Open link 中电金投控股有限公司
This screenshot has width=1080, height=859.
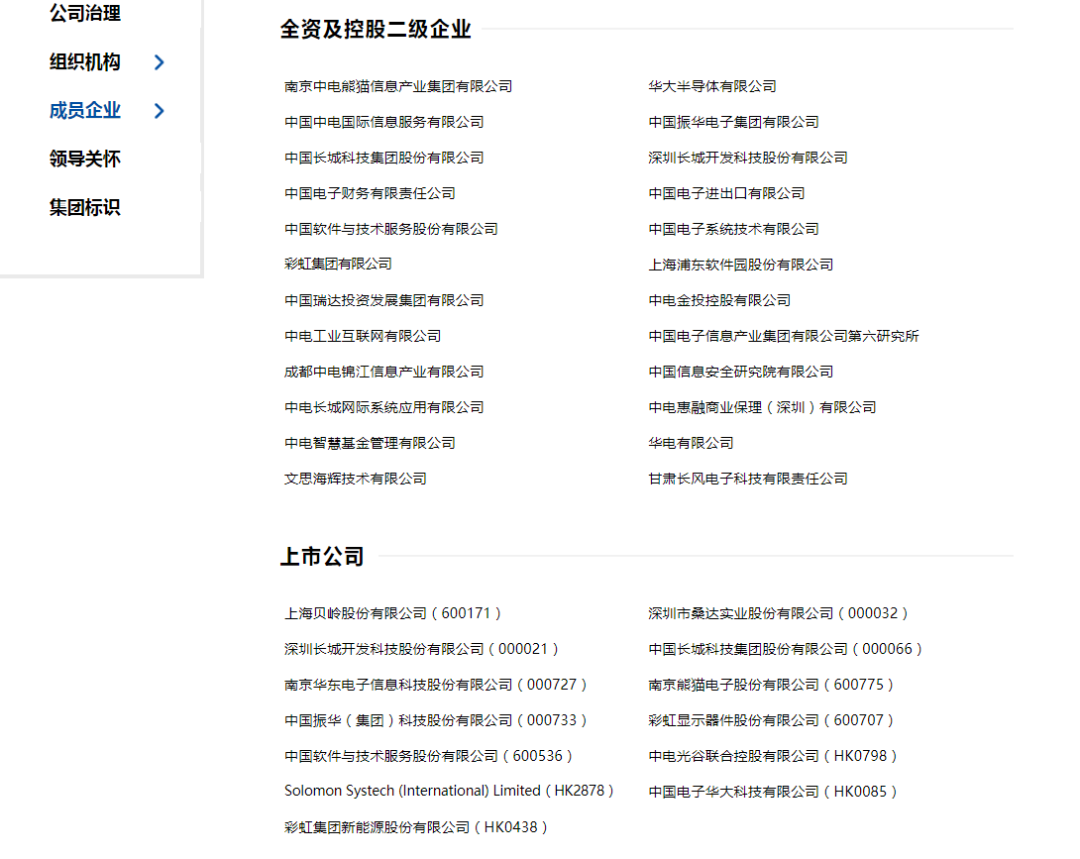pos(719,300)
